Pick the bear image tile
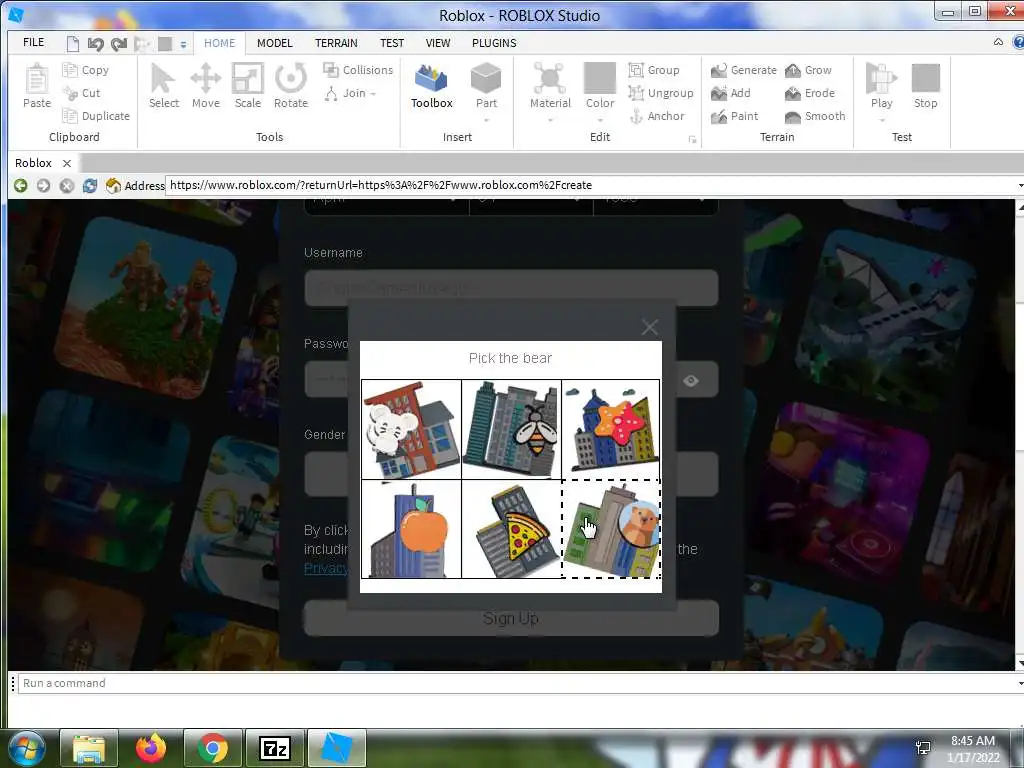 coord(611,529)
